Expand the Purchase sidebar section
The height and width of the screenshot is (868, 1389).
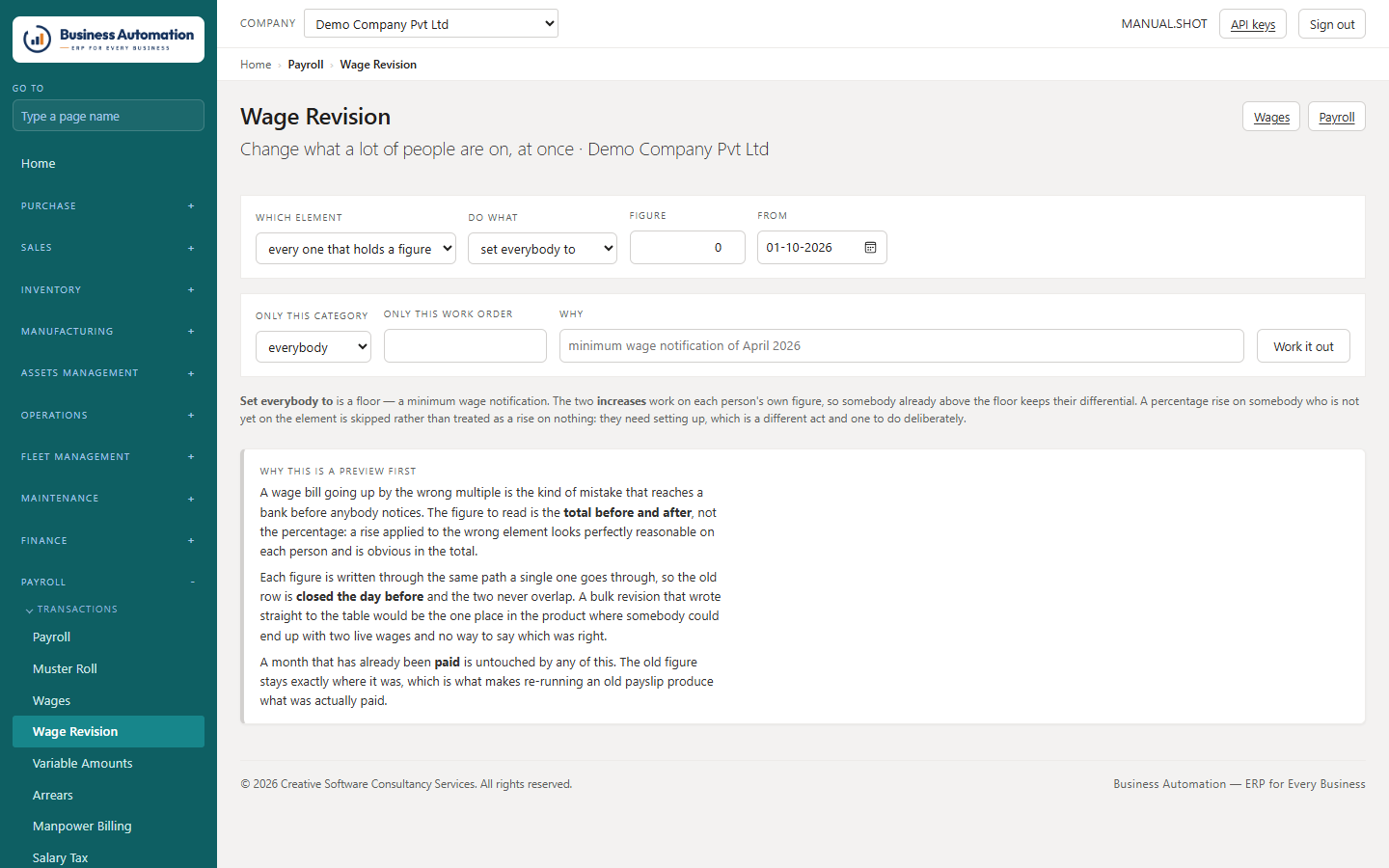108,206
